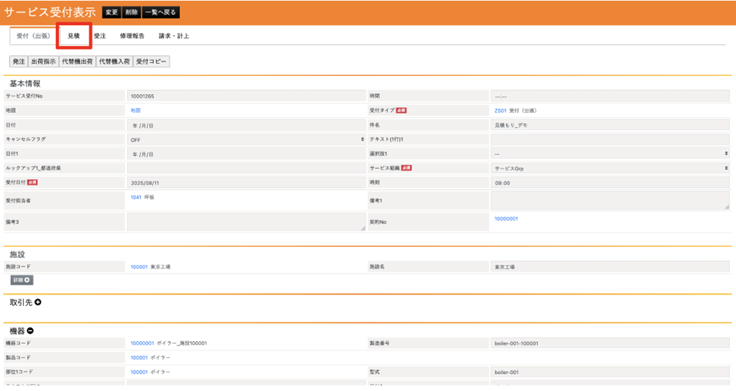Click the 備考3 text area
736x391 pixels.
[246, 222]
